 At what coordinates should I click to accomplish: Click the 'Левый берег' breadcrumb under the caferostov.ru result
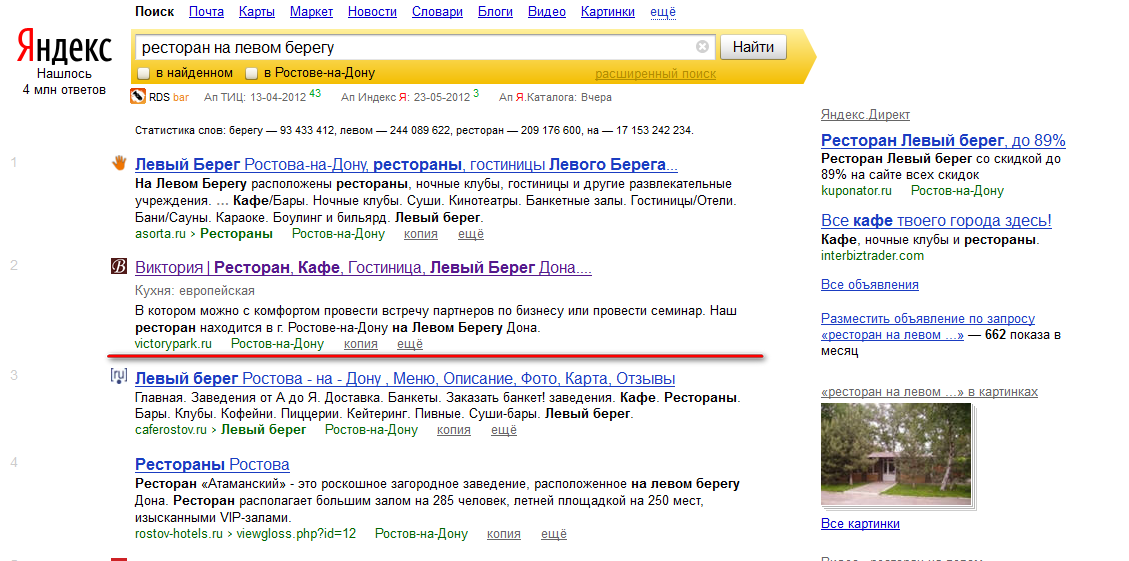tap(264, 430)
